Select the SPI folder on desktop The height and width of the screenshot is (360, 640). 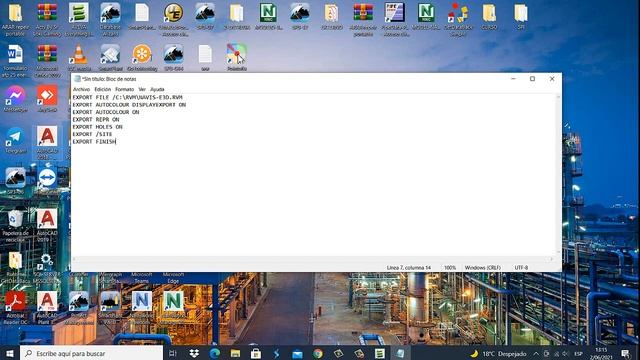521,16
